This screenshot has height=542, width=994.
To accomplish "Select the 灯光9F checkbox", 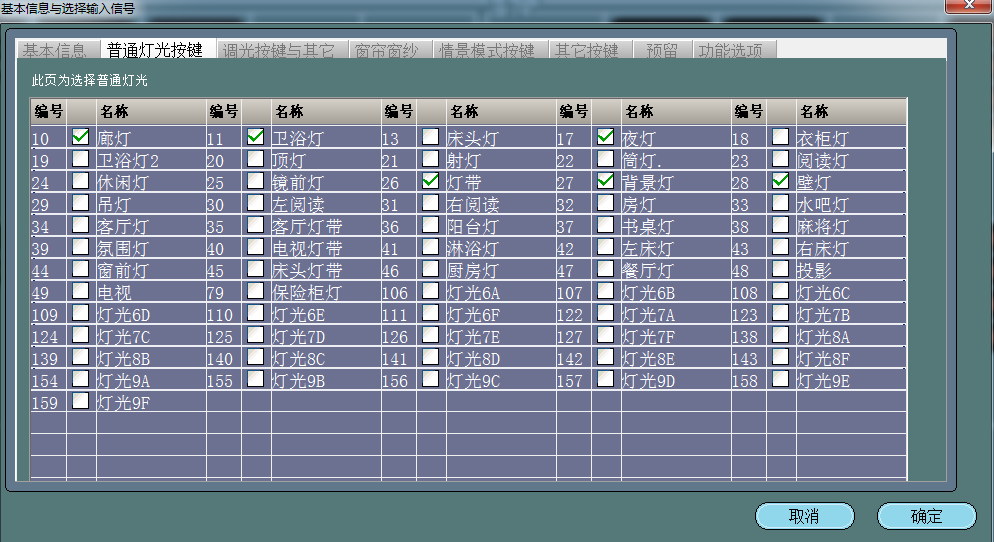I will (x=81, y=401).
